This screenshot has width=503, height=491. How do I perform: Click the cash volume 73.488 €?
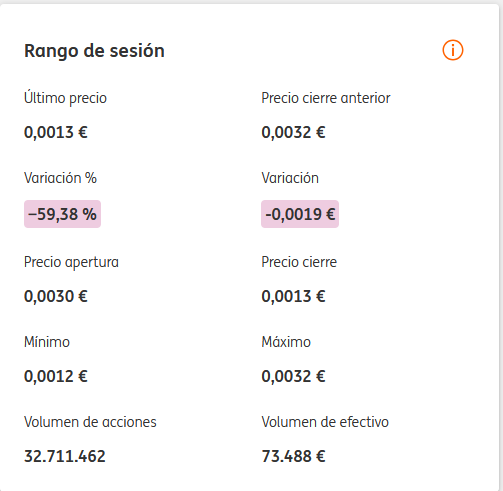[x=293, y=456]
